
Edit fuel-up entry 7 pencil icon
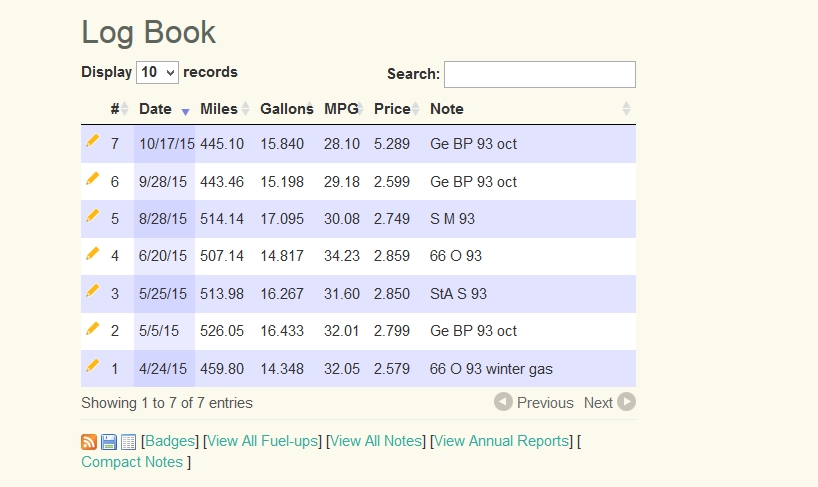[92, 140]
